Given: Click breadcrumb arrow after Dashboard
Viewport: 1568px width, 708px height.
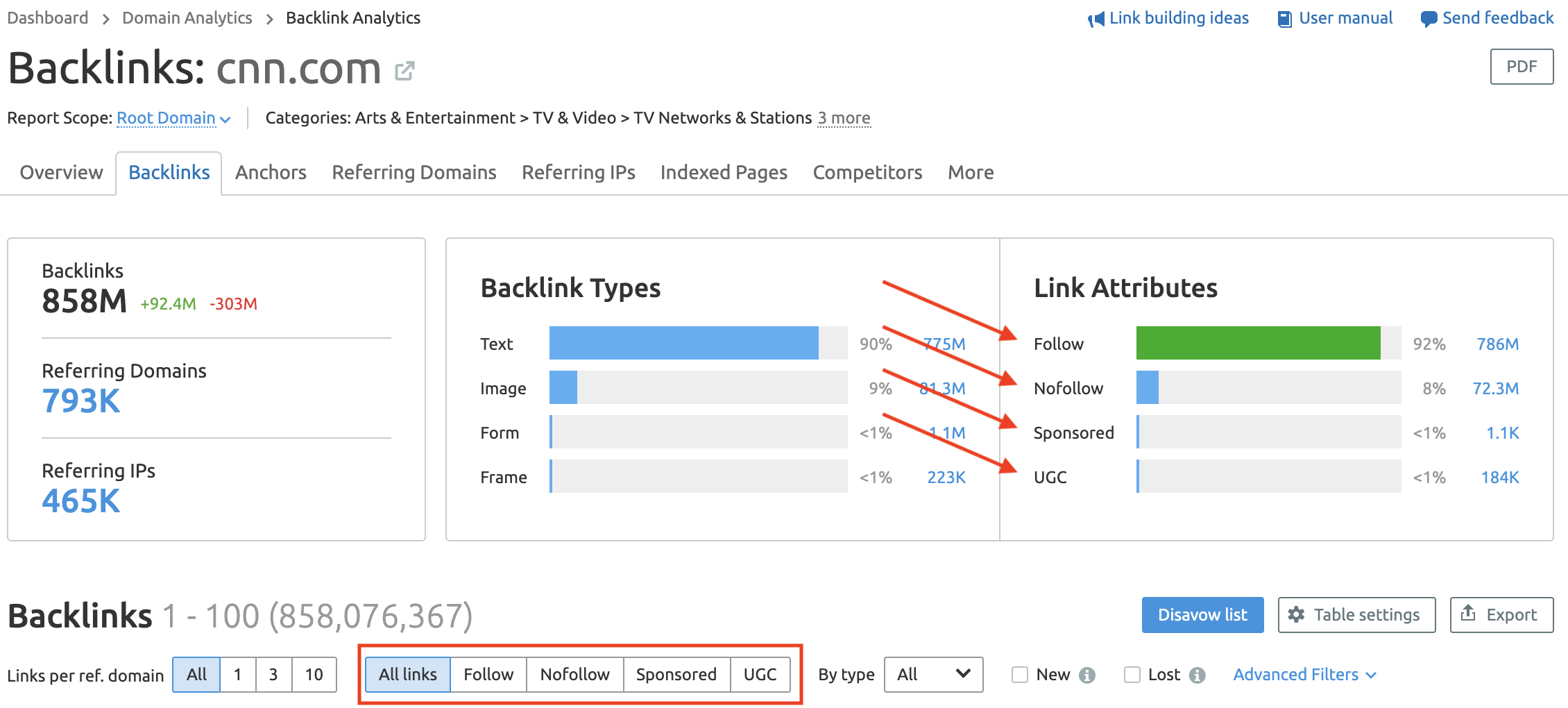Looking at the screenshot, I should coord(105,19).
